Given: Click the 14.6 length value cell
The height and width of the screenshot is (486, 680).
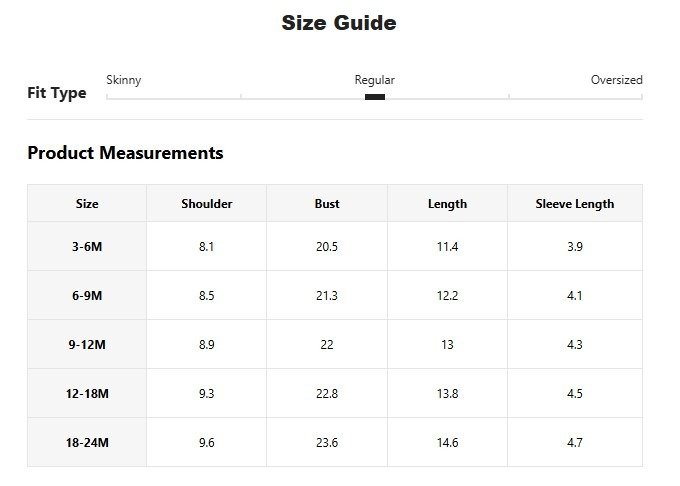Looking at the screenshot, I should (x=447, y=443).
